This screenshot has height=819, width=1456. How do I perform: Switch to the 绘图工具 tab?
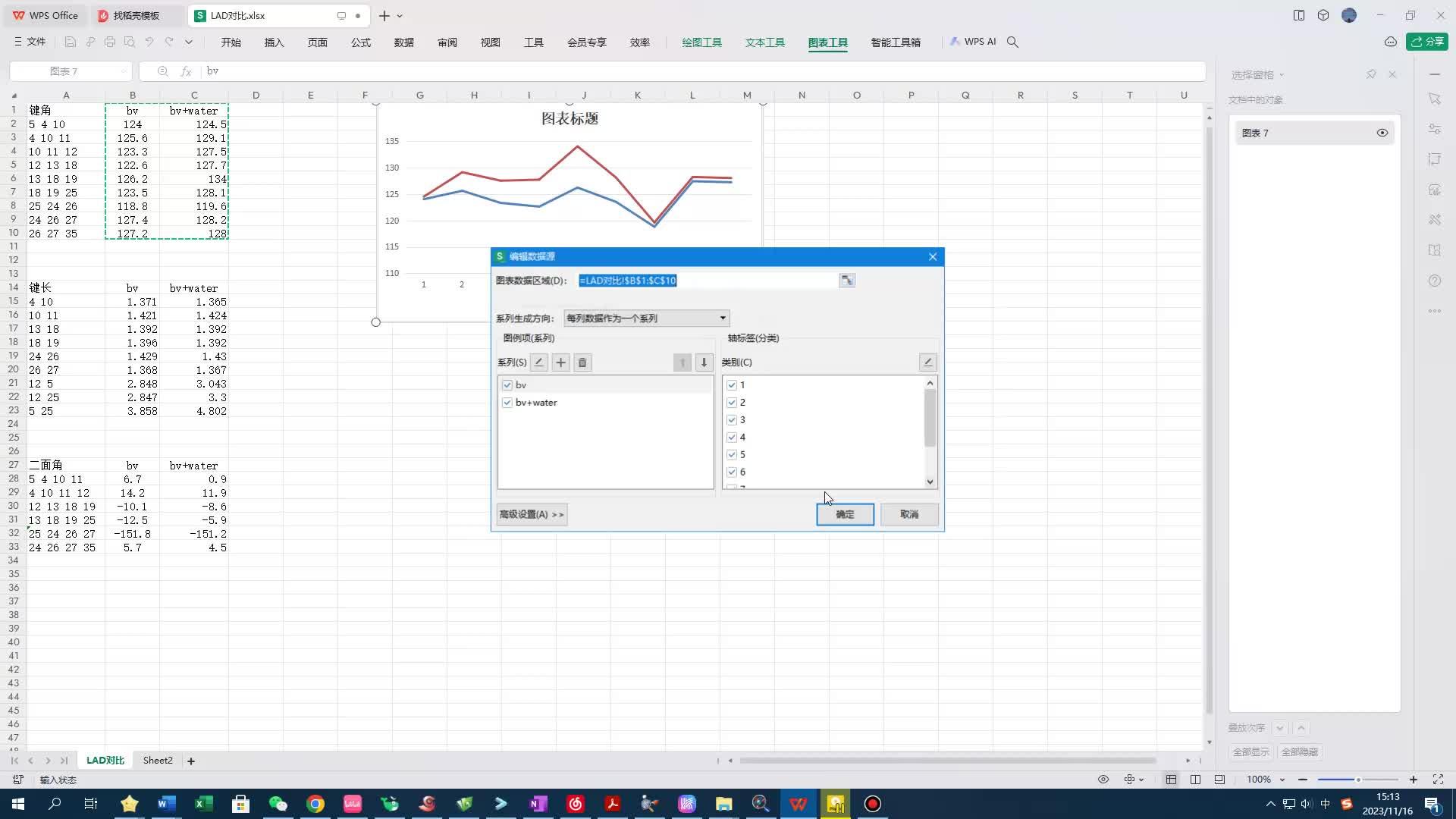(x=701, y=42)
